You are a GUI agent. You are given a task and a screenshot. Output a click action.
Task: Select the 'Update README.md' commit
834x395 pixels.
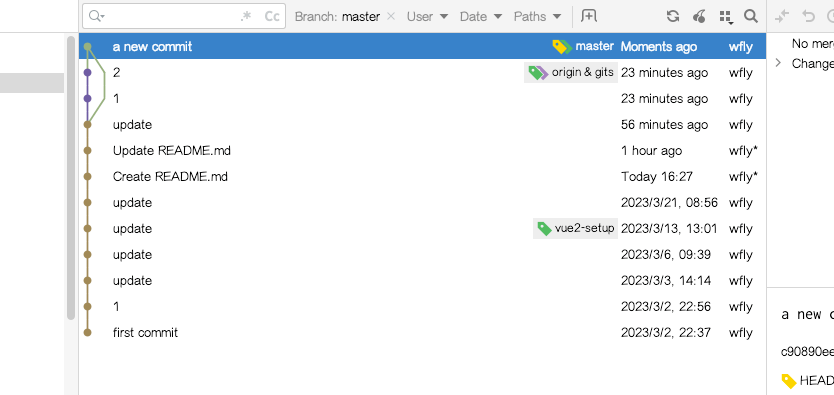click(x=422, y=150)
